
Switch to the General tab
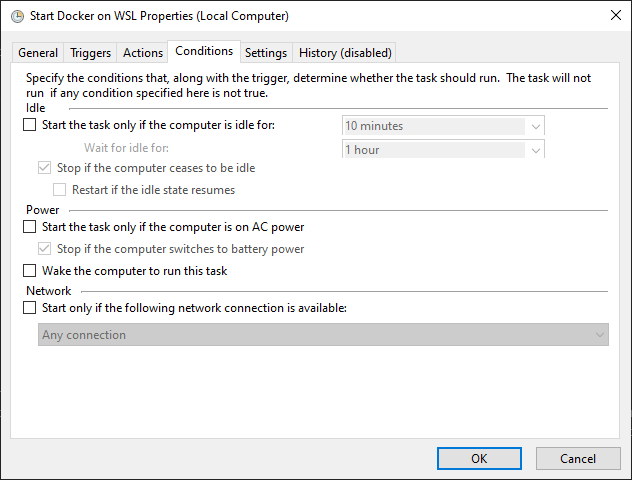(38, 53)
